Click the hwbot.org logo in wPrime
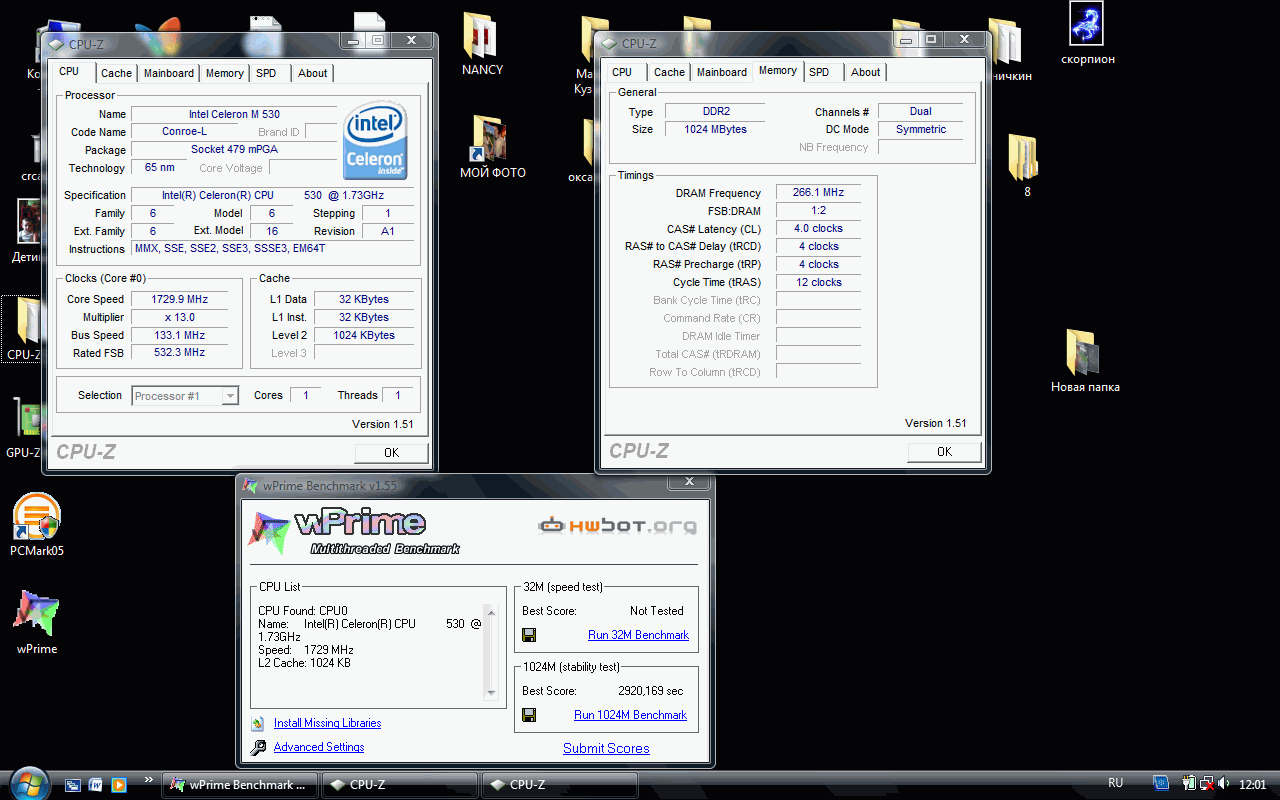The height and width of the screenshot is (800, 1280). [617, 525]
